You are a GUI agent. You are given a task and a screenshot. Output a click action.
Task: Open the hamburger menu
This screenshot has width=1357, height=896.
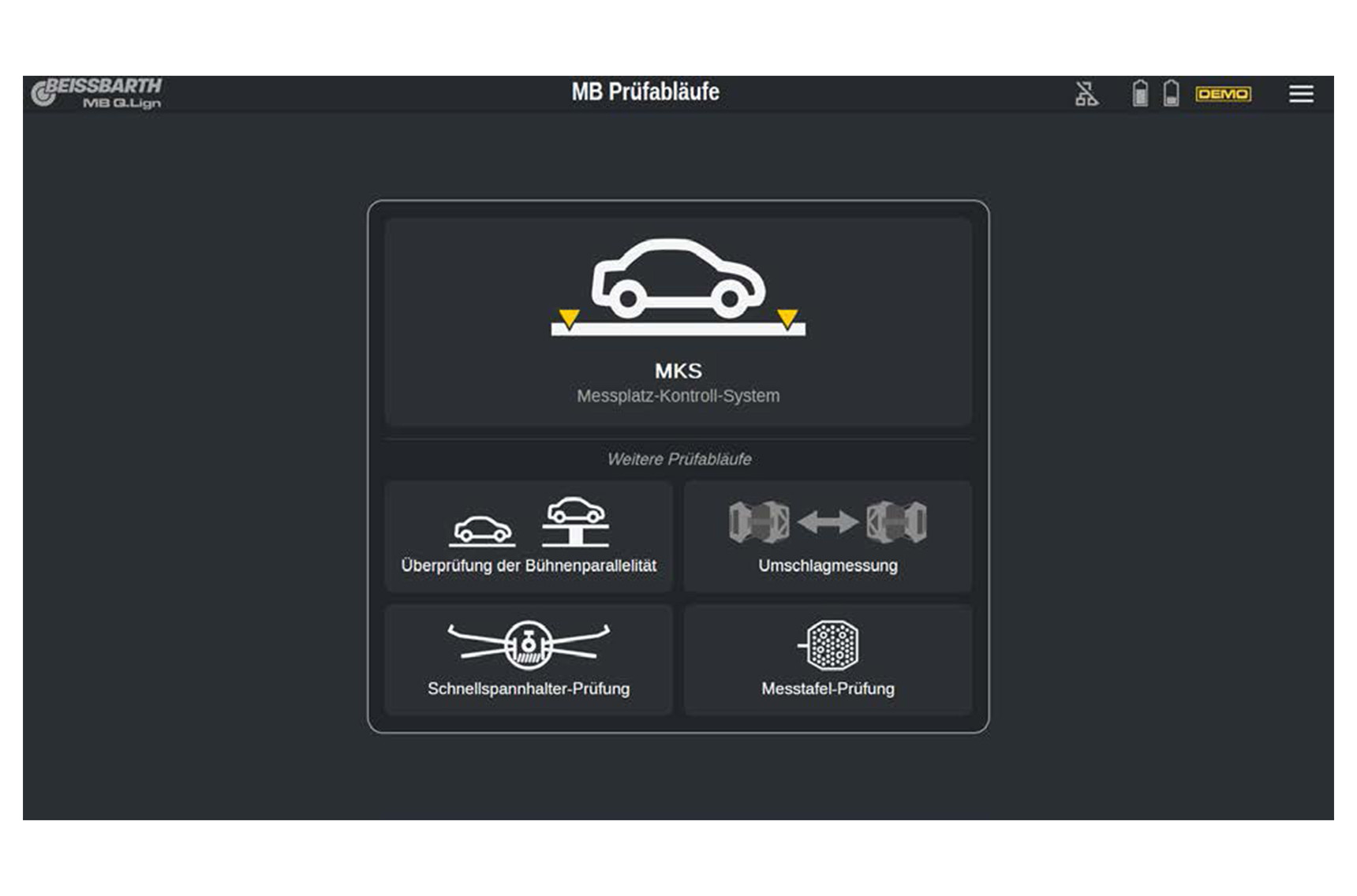click(1300, 94)
